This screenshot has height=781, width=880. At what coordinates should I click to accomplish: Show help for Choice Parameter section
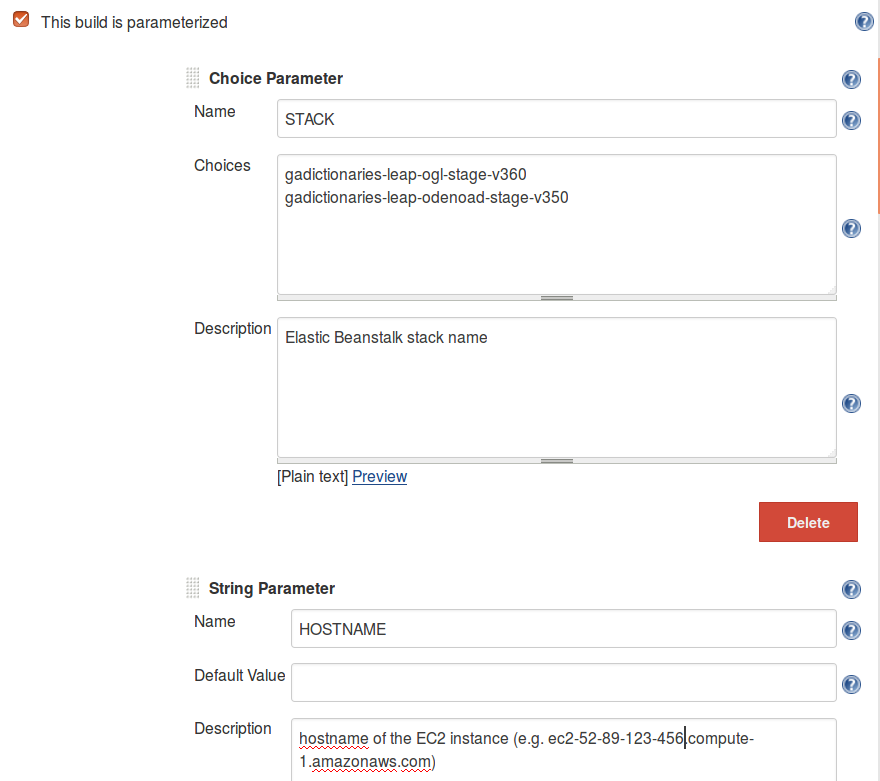click(851, 80)
